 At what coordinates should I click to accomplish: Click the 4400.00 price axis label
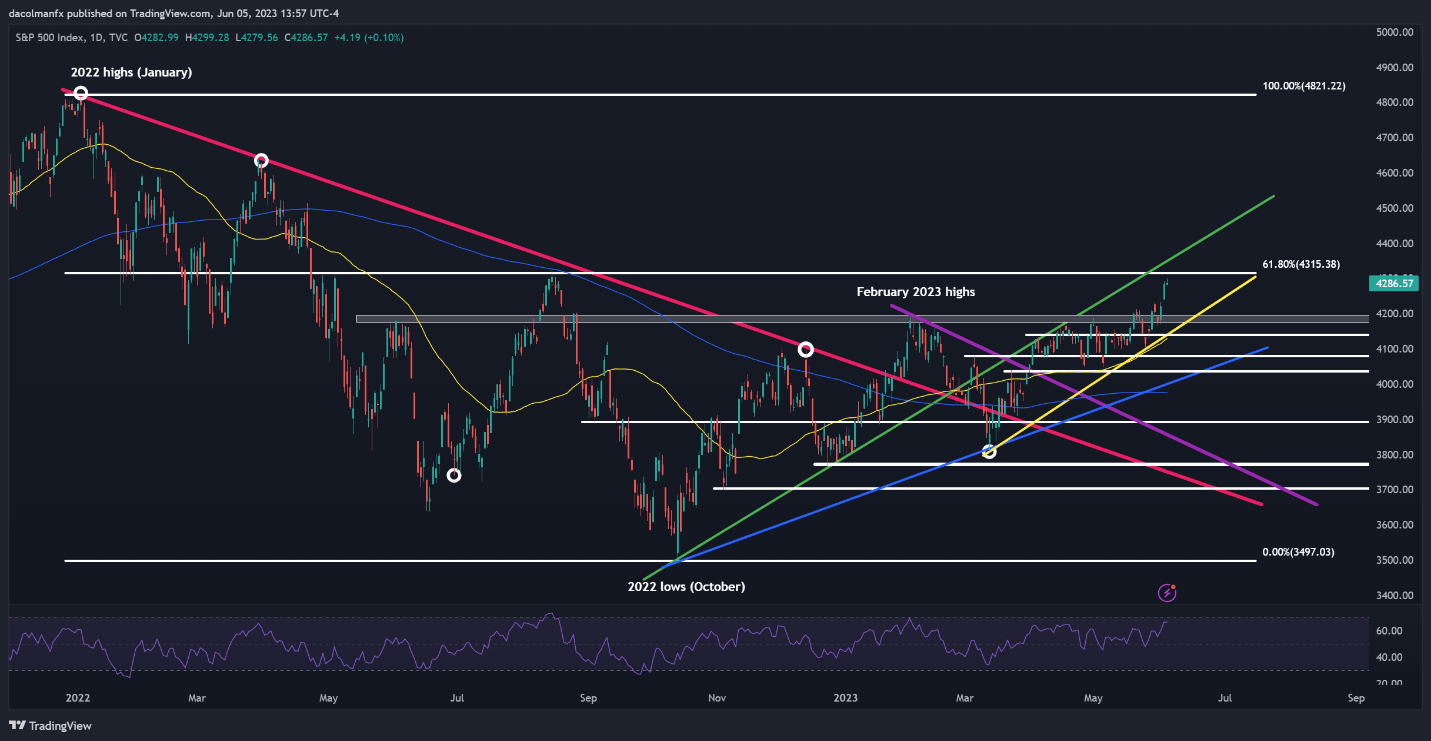point(1393,244)
